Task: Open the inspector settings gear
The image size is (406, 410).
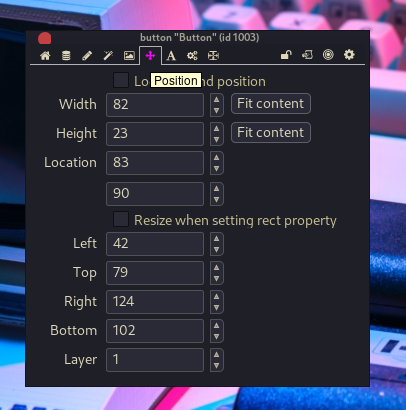Action: tap(349, 54)
